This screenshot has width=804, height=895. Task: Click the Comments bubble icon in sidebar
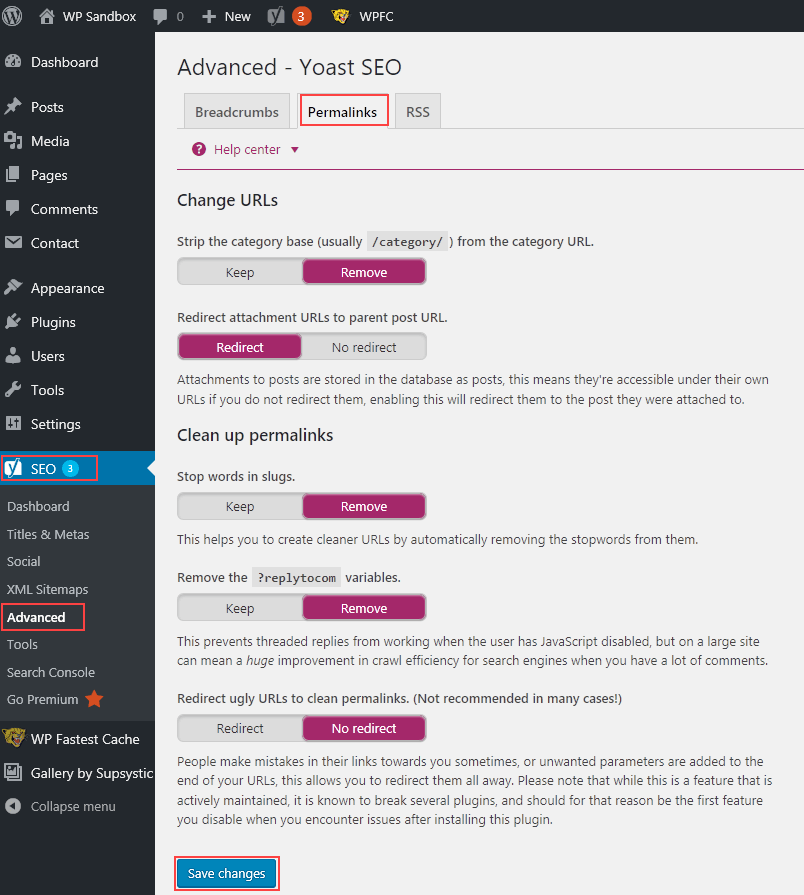click(x=13, y=208)
